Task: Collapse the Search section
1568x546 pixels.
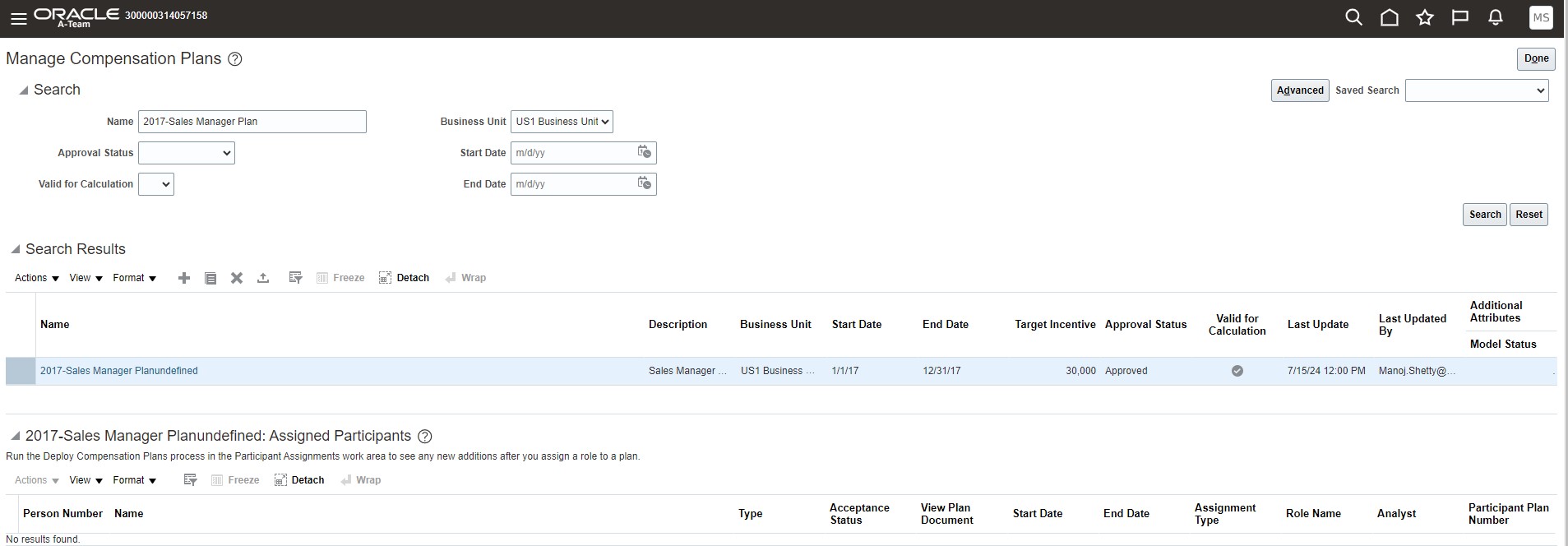Action: point(24,90)
